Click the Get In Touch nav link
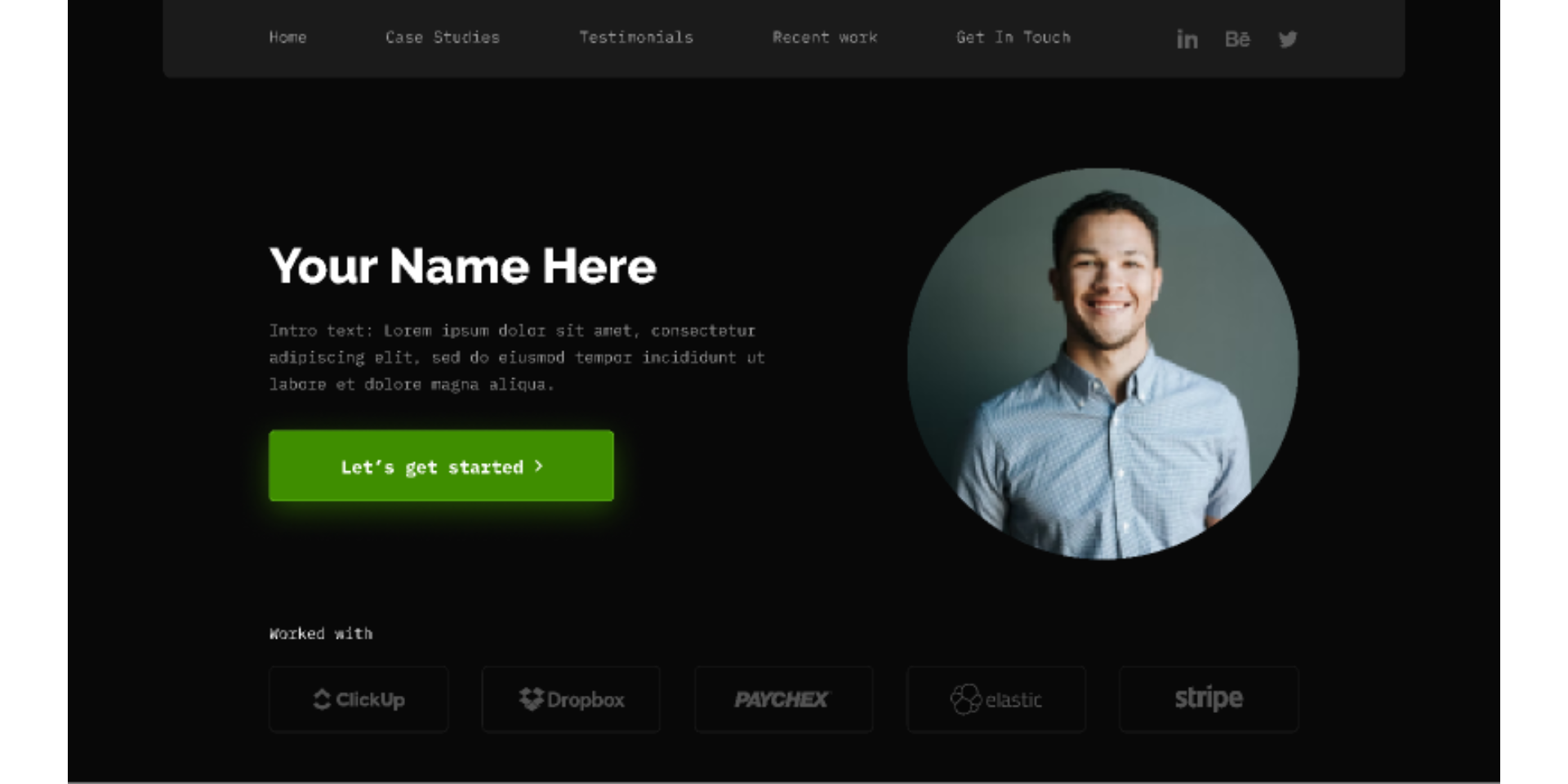 (1013, 38)
